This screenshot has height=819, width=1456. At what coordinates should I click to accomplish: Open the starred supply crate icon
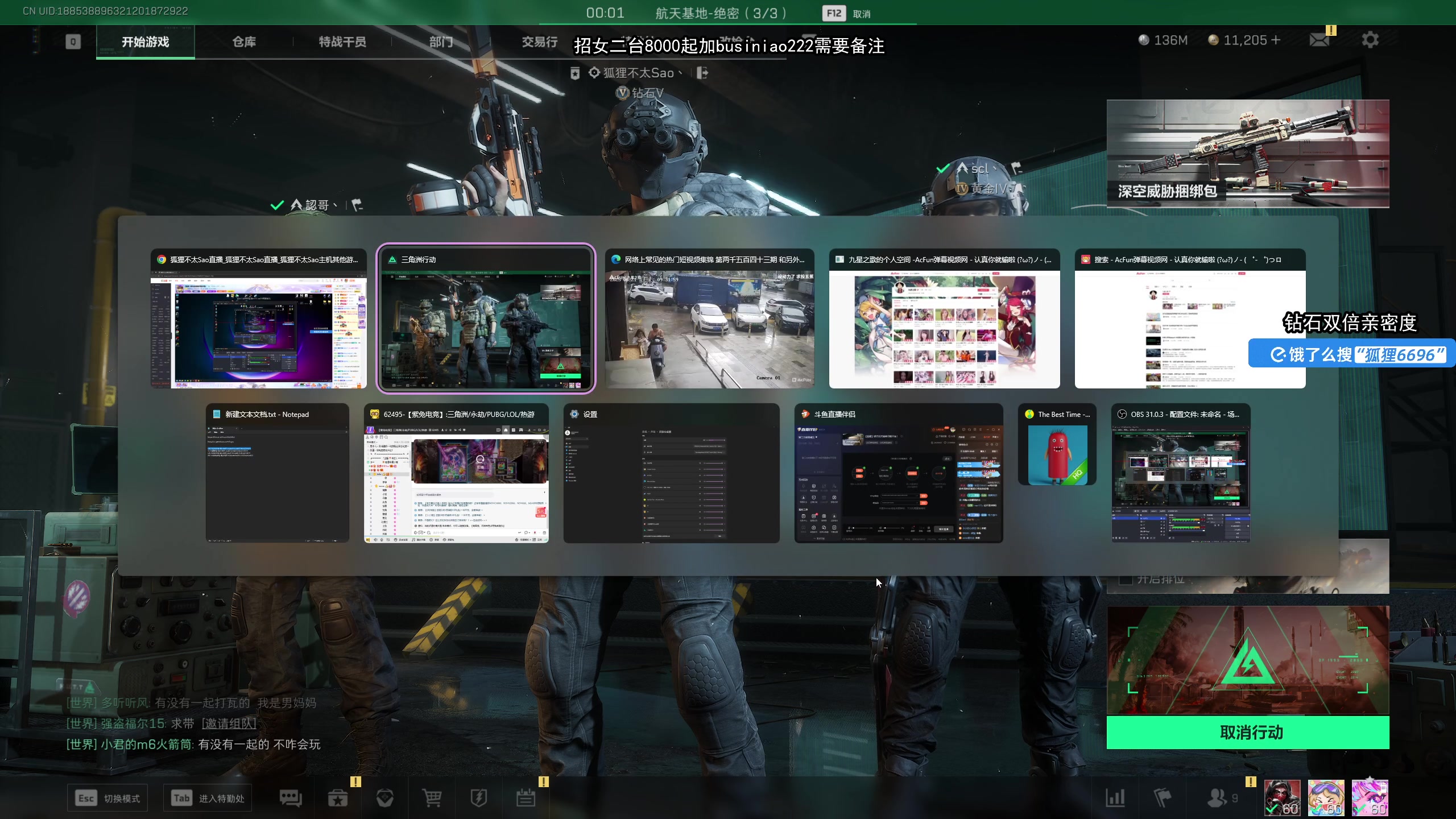(x=338, y=798)
